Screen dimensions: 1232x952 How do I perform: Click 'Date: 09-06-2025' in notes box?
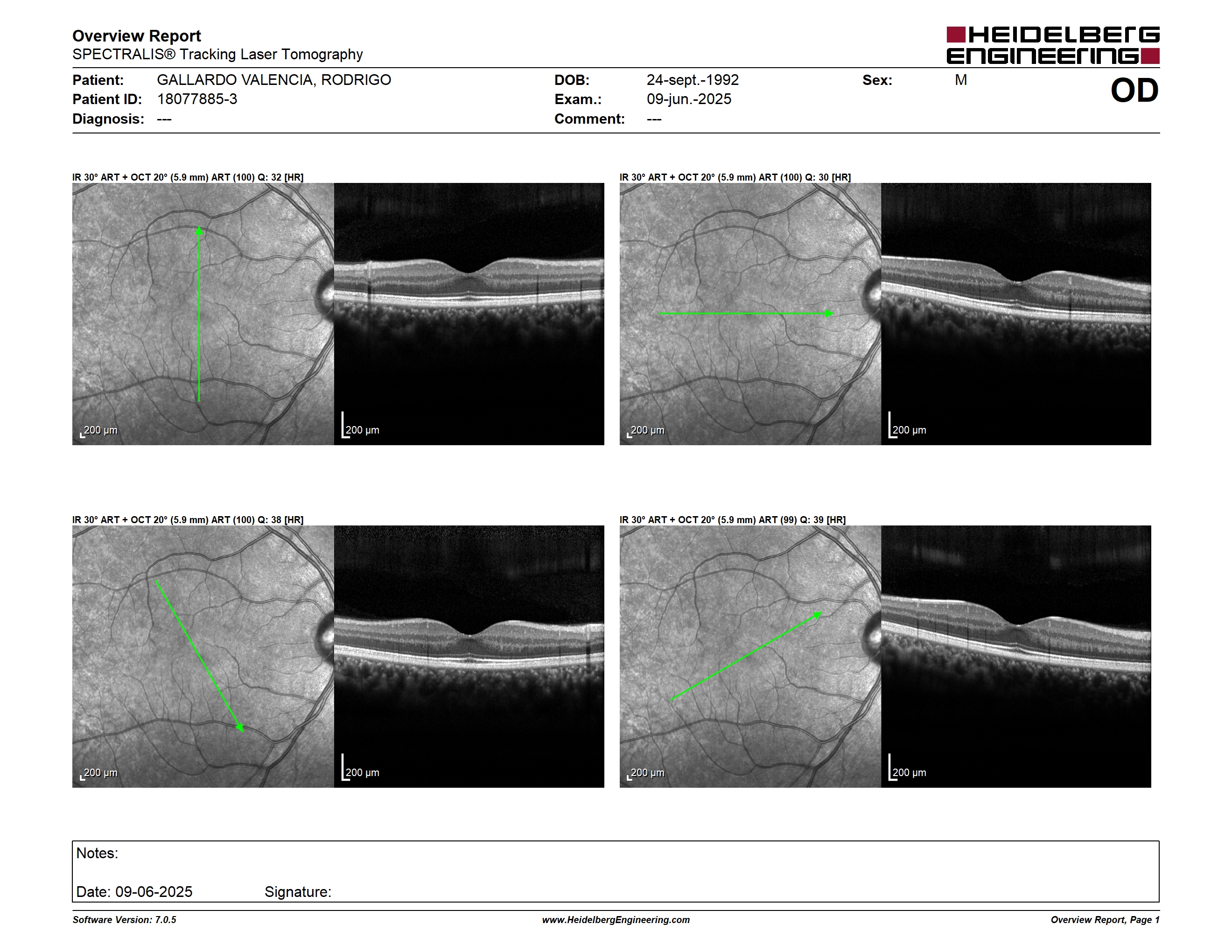134,892
